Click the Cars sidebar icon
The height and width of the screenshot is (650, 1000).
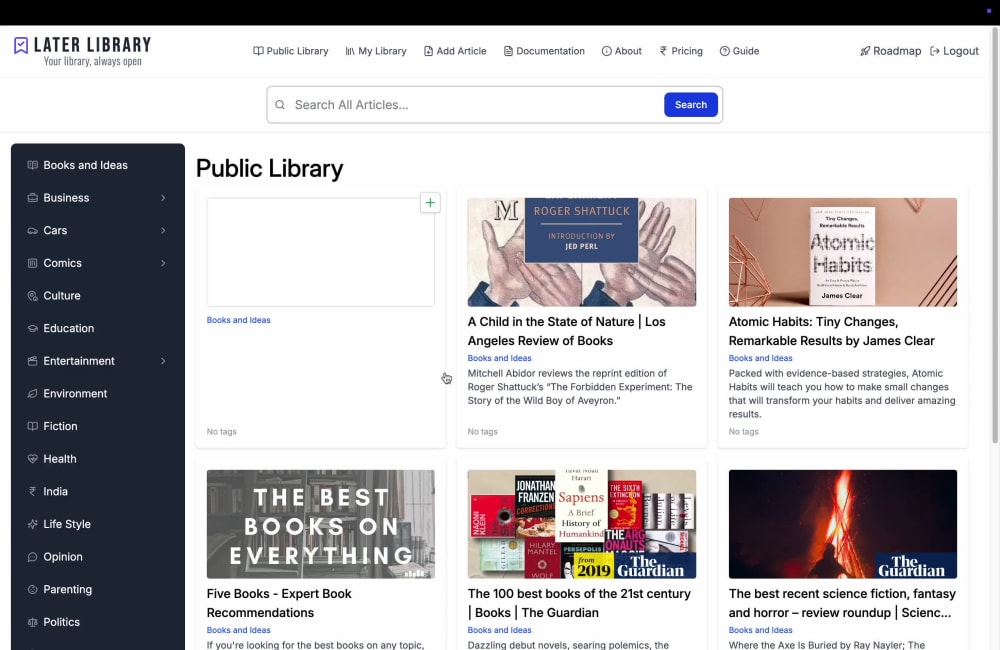33,230
